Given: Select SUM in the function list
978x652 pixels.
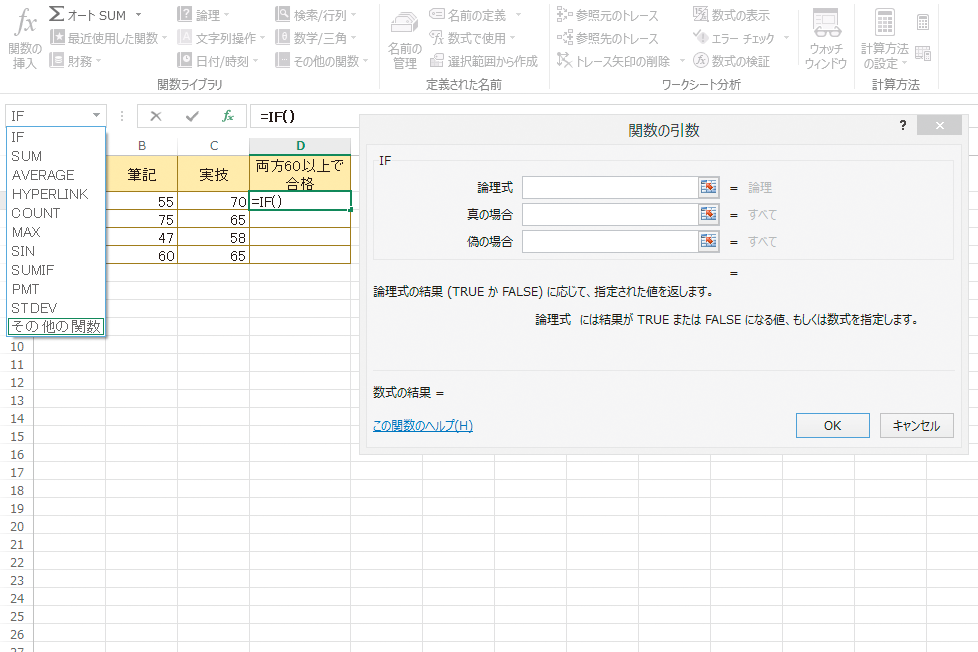Looking at the screenshot, I should pyautogui.click(x=56, y=156).
